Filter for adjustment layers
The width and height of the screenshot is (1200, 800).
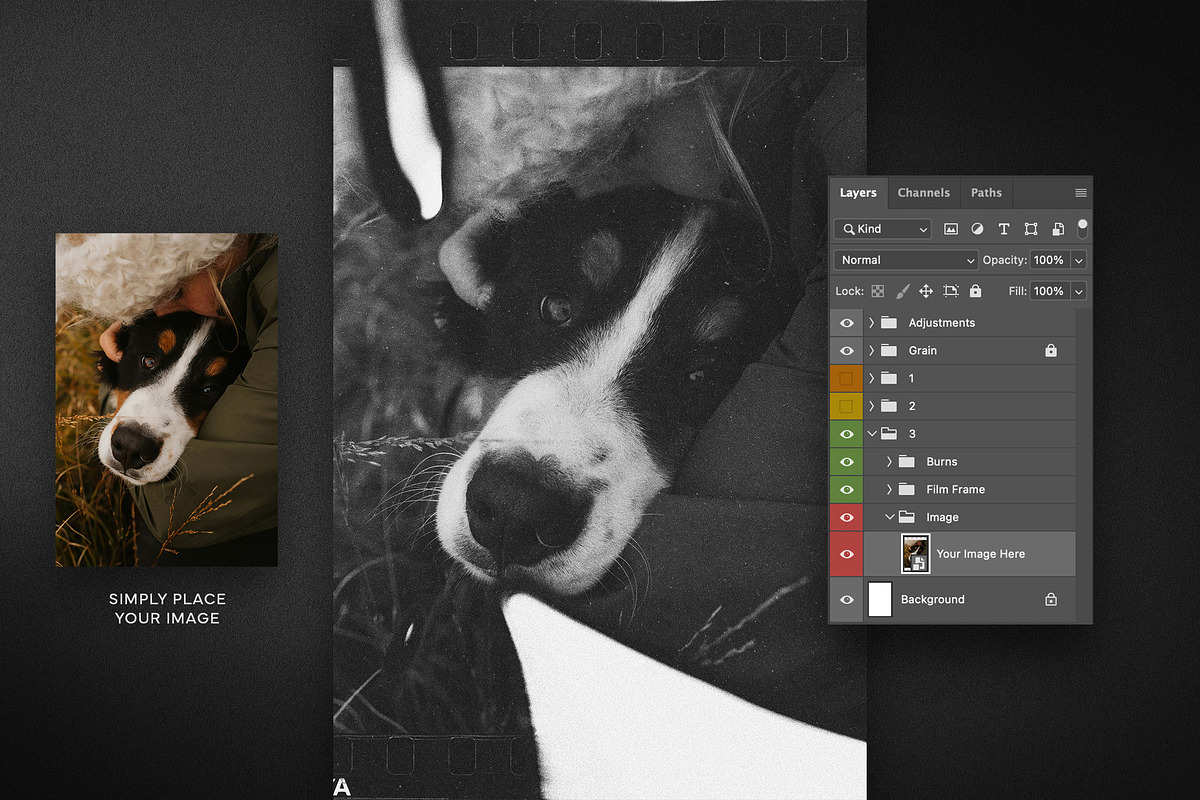coord(977,229)
